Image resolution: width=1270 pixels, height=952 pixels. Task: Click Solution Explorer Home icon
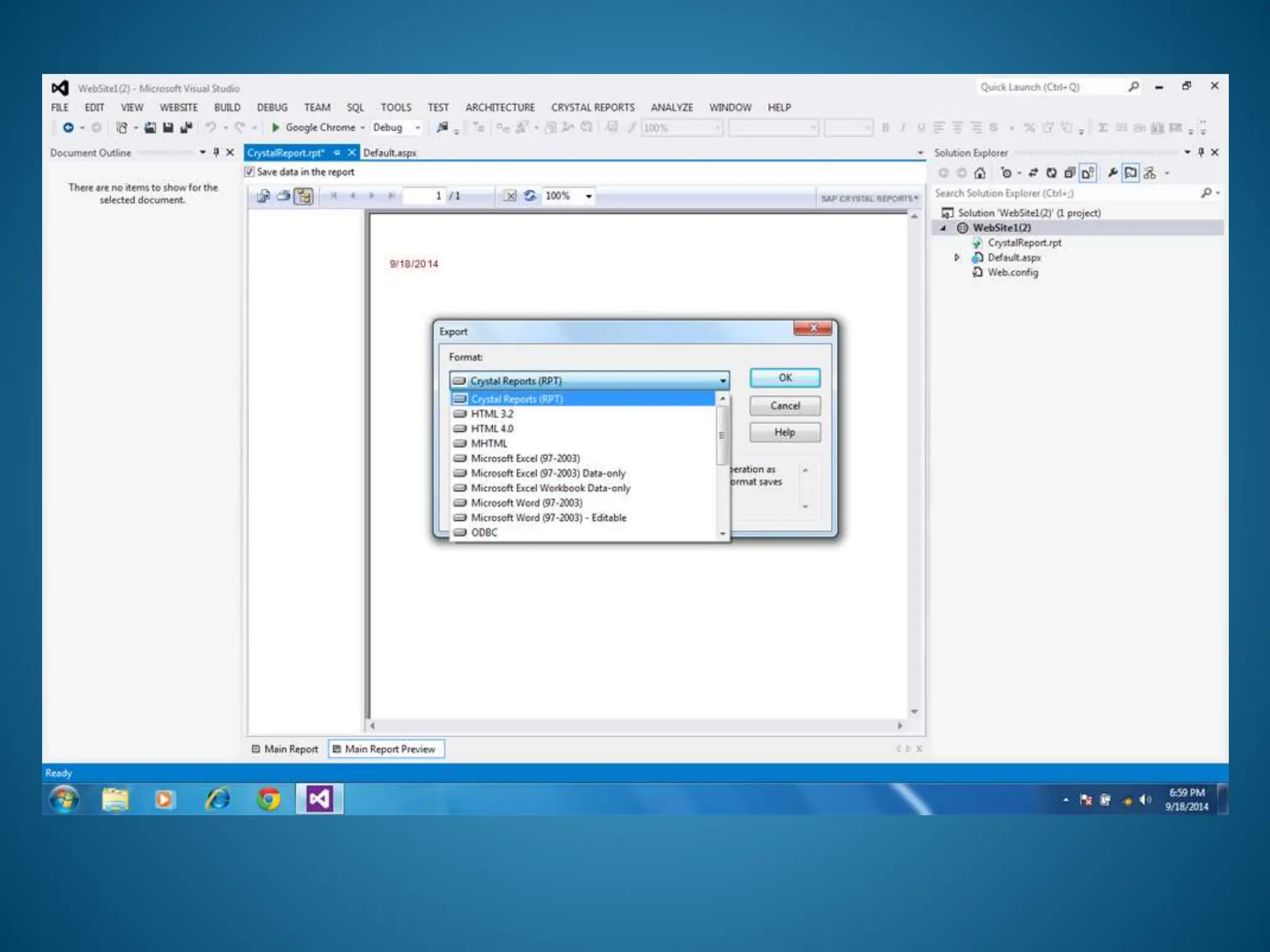point(980,173)
